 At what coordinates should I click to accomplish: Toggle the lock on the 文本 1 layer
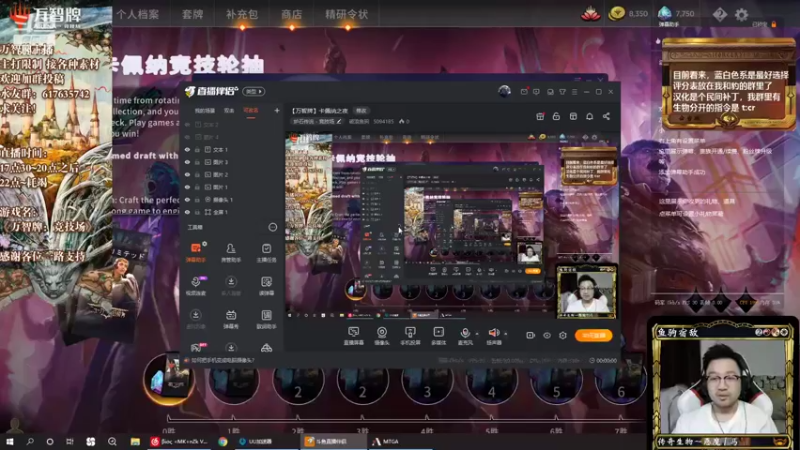tap(197, 149)
